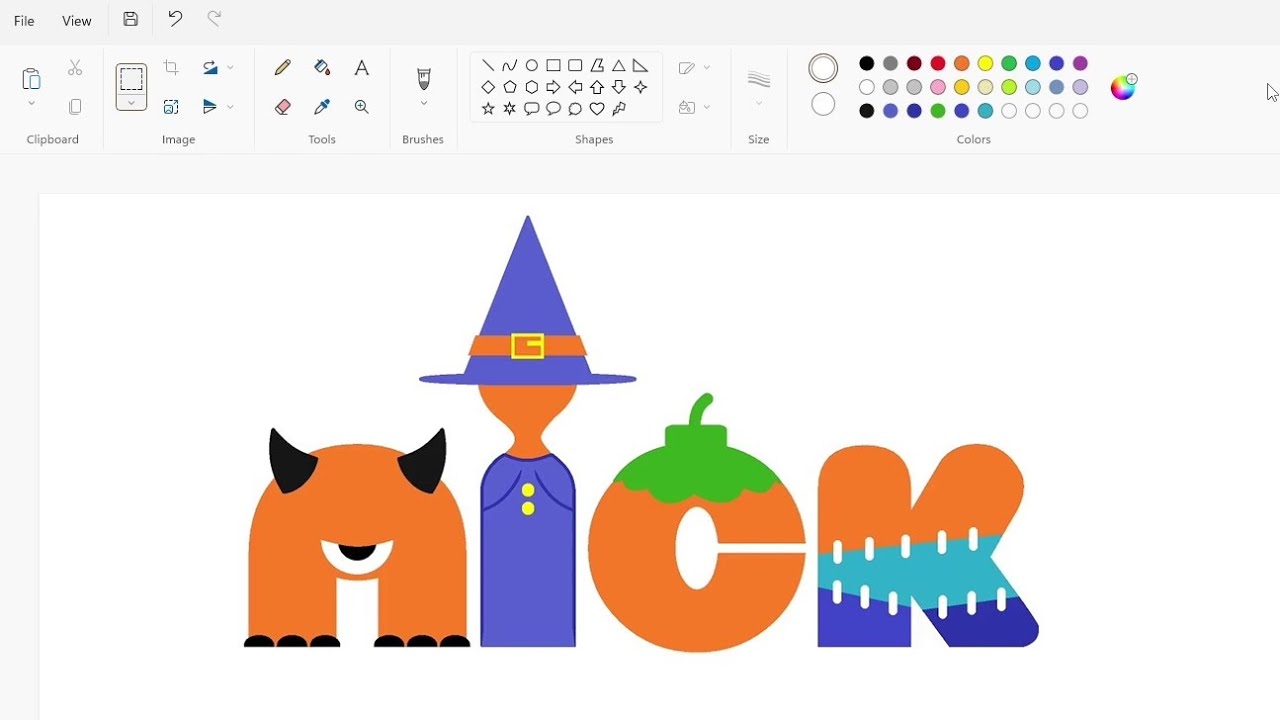Pick the Curve shape
Image resolution: width=1280 pixels, height=720 pixels.
click(510, 66)
